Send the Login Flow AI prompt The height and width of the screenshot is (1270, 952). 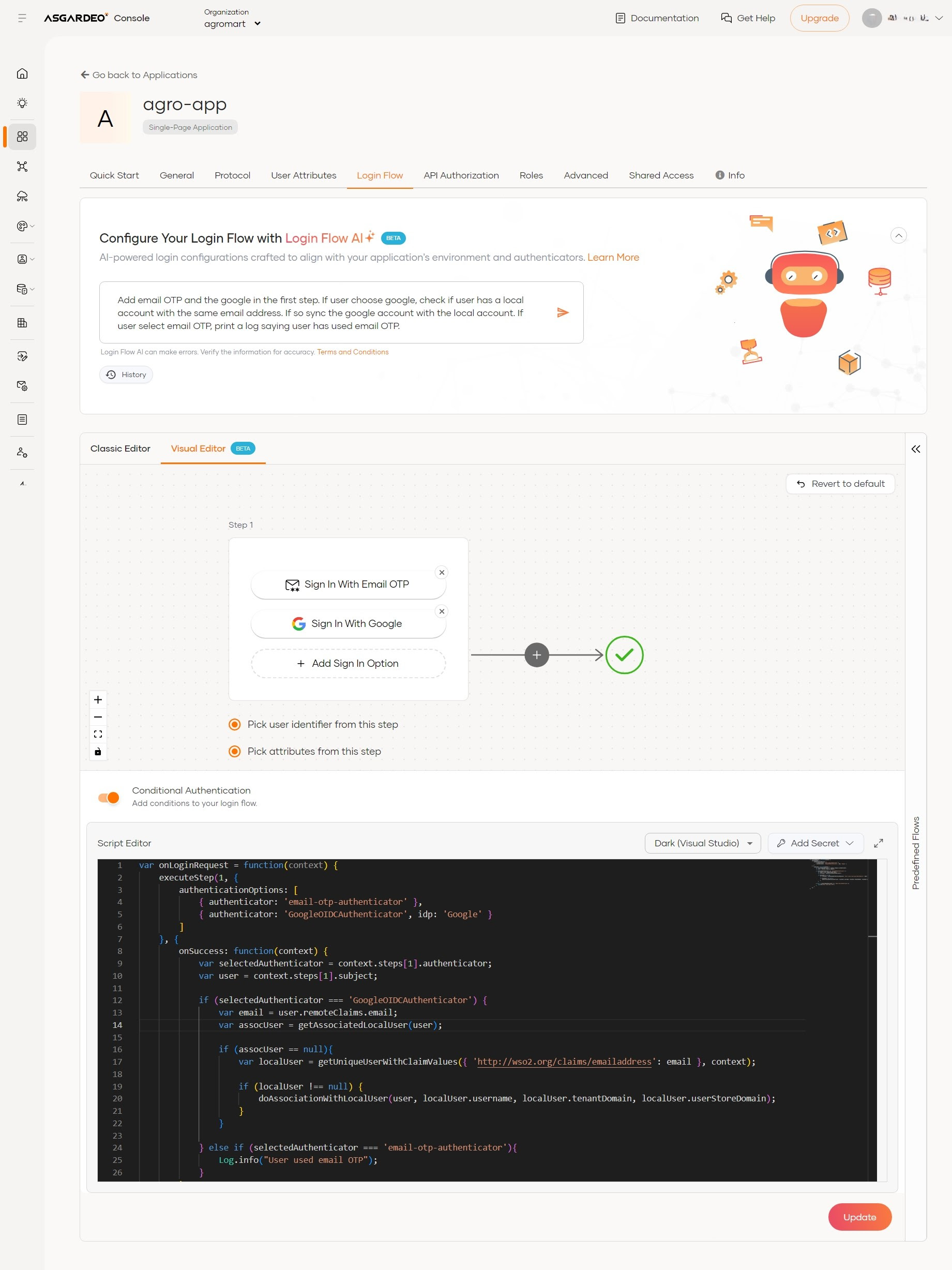[563, 312]
